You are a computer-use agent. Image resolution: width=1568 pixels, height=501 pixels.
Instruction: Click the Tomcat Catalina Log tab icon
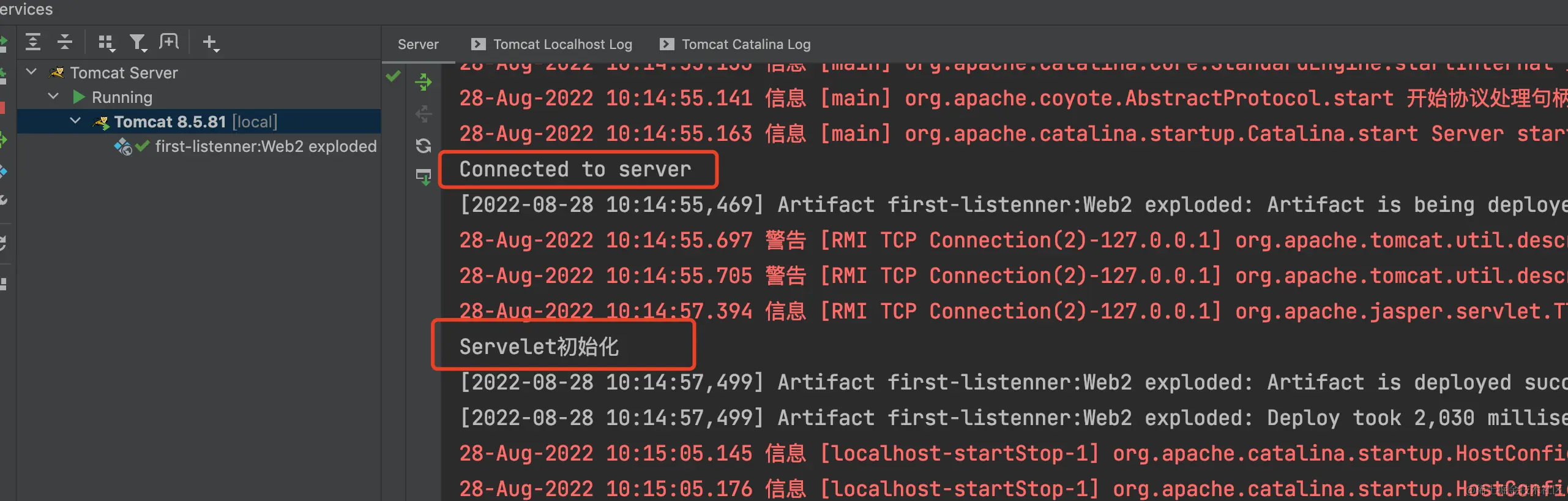666,44
